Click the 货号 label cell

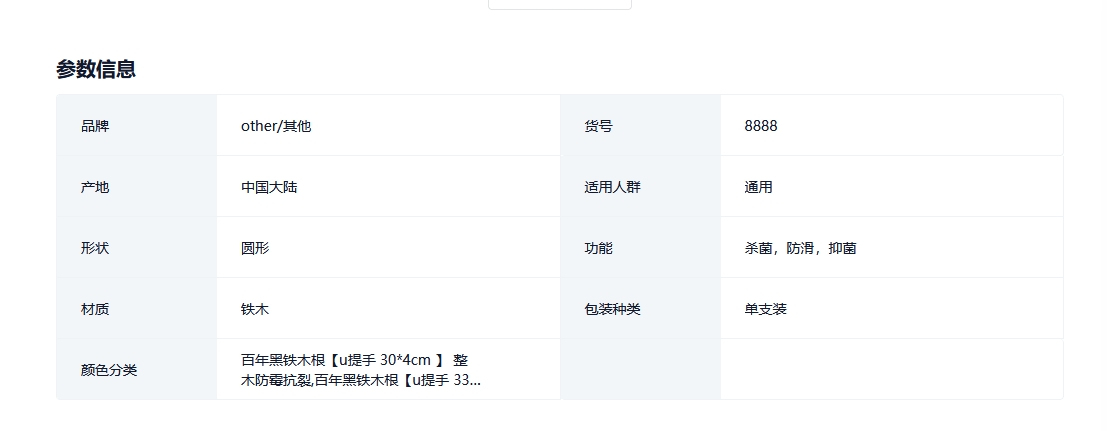click(x=640, y=126)
